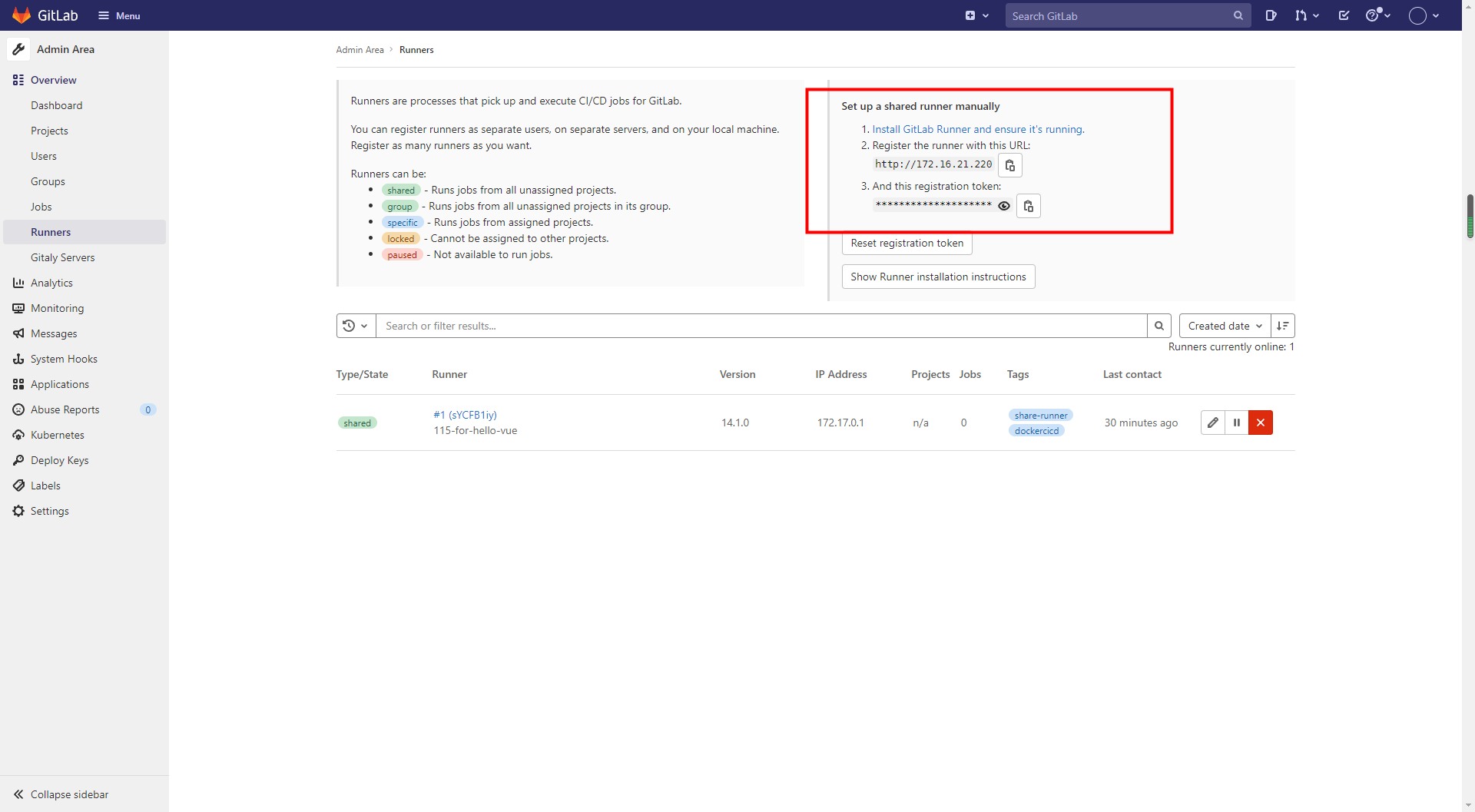Click the Abuse Reports count badge 0

click(148, 409)
